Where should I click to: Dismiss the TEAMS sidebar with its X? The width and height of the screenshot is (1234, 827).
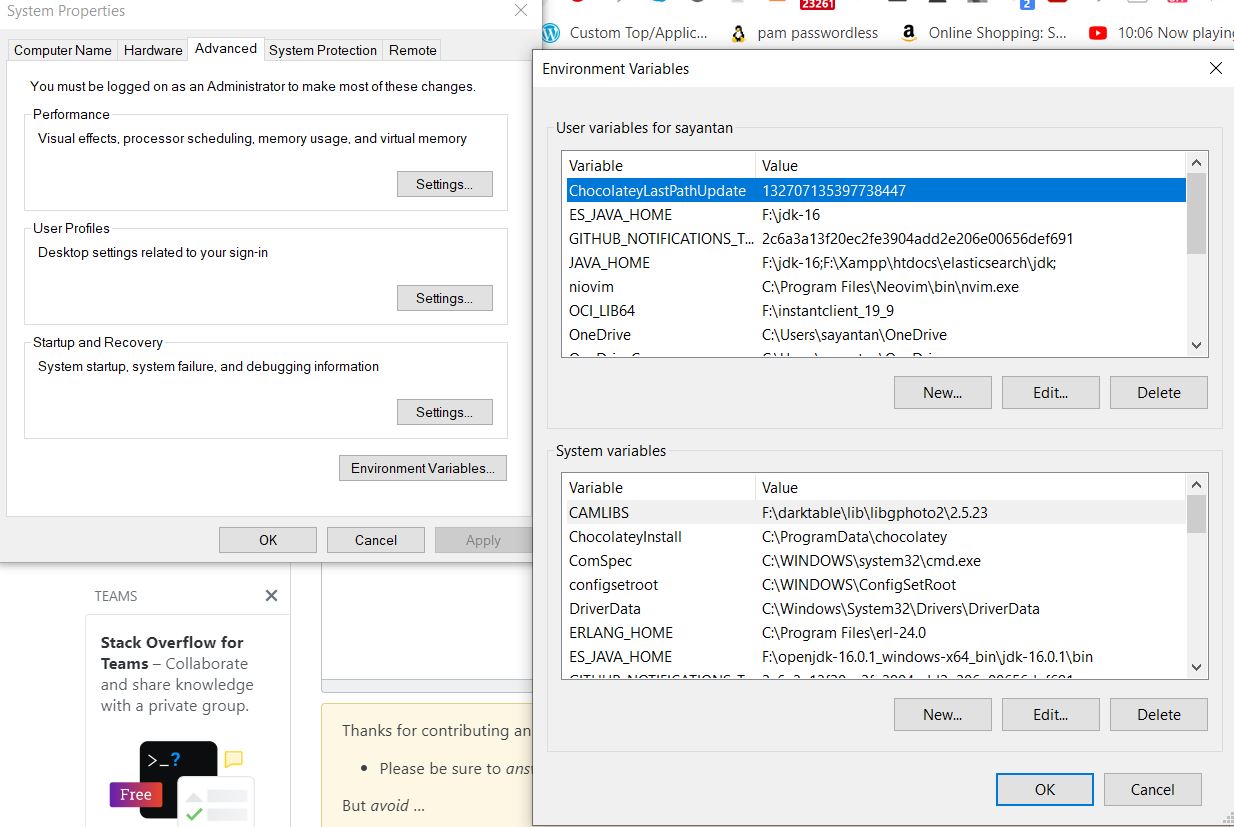271,595
